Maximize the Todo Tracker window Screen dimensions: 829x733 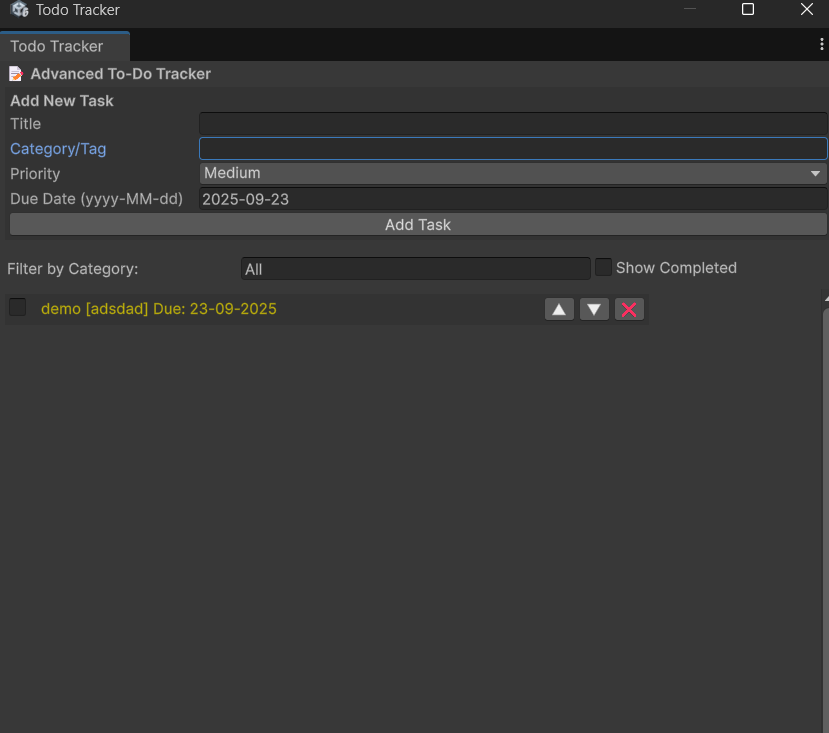click(748, 9)
